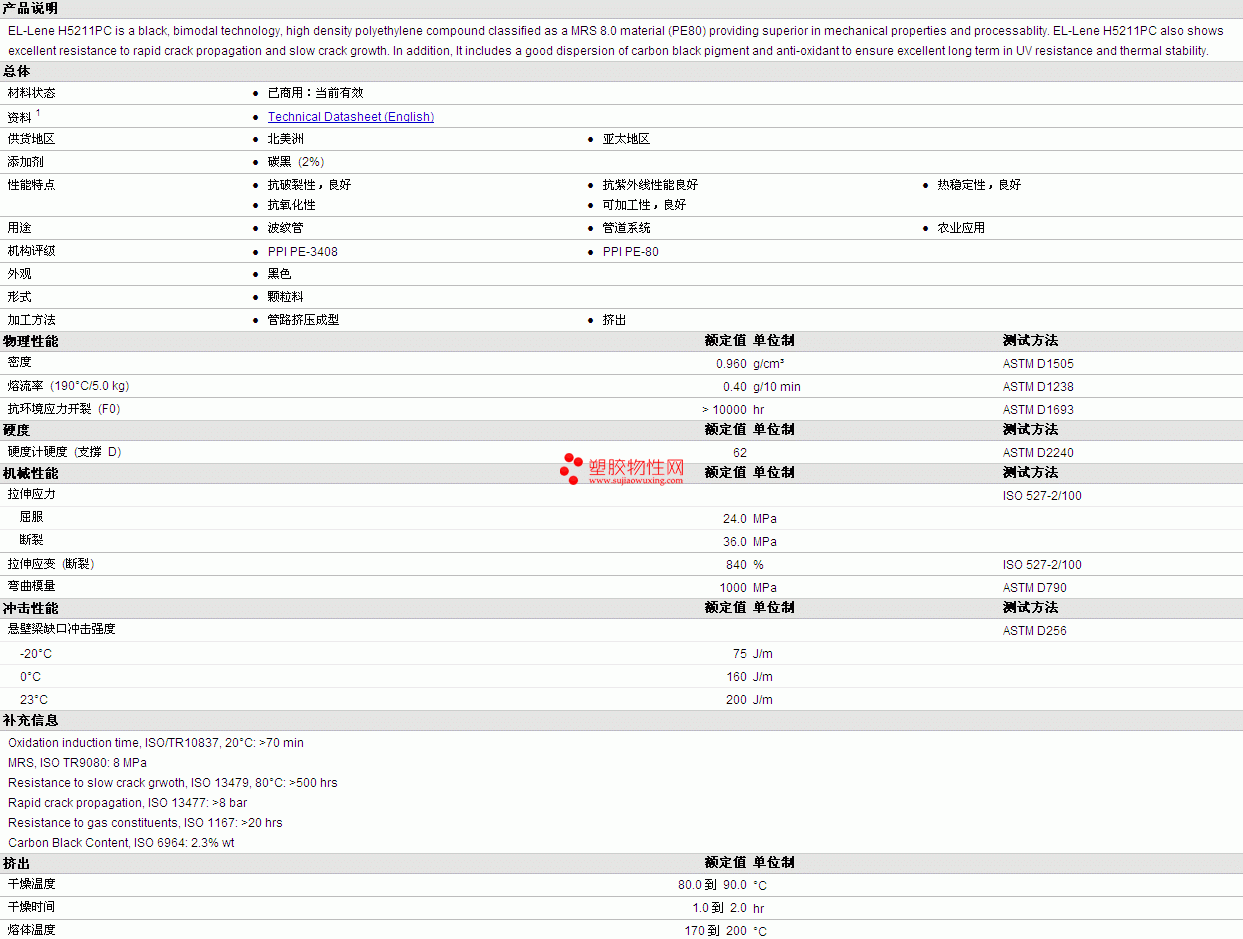Image resolution: width=1243 pixels, height=939 pixels.
Task: Click the Resistance to gas constituents line
Action: [145, 823]
